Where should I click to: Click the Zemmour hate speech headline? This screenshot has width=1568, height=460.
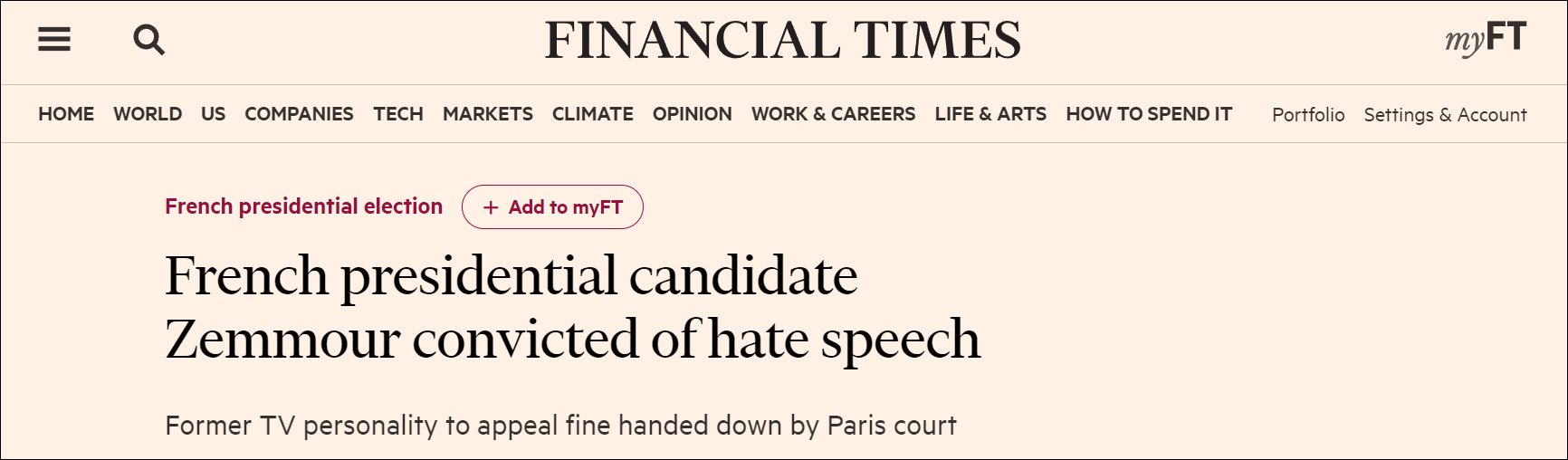(x=572, y=307)
